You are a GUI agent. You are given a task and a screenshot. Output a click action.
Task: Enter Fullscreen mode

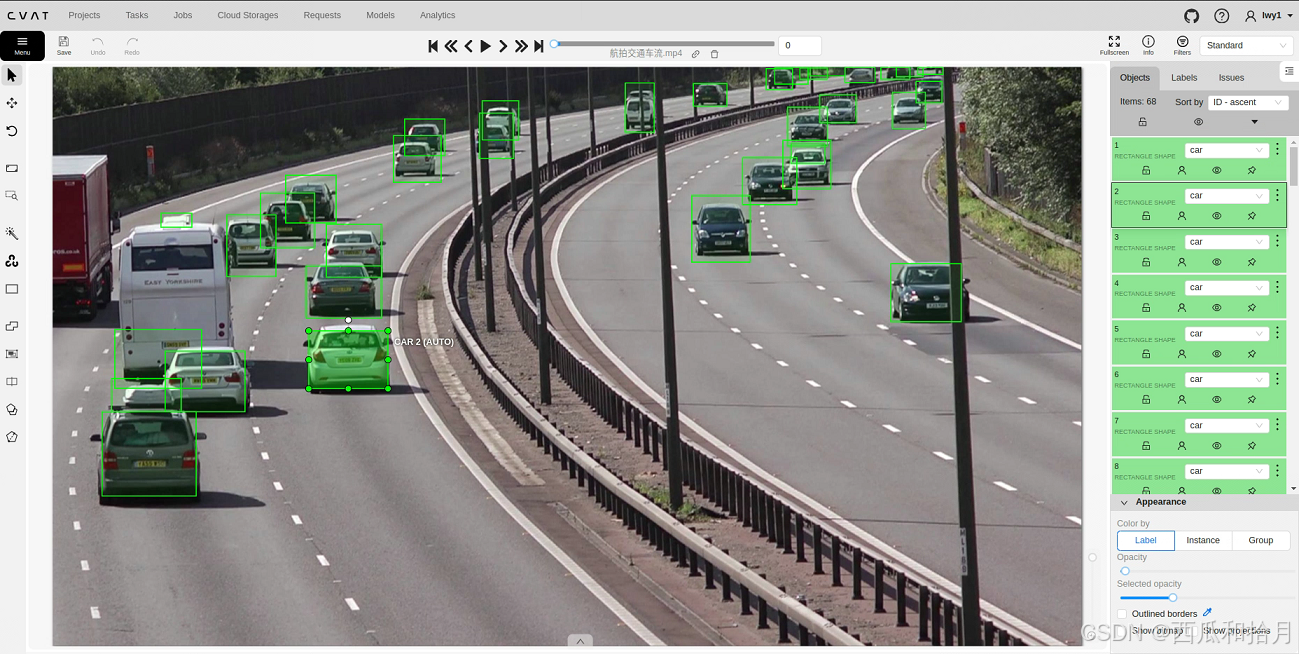tap(1114, 45)
